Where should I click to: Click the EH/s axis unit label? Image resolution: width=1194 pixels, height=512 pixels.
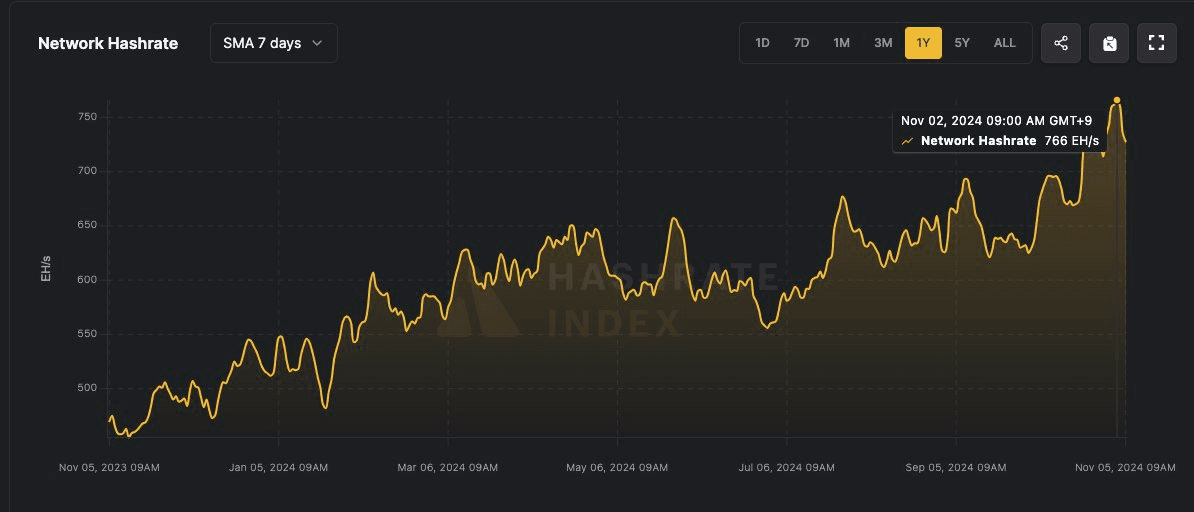point(46,270)
